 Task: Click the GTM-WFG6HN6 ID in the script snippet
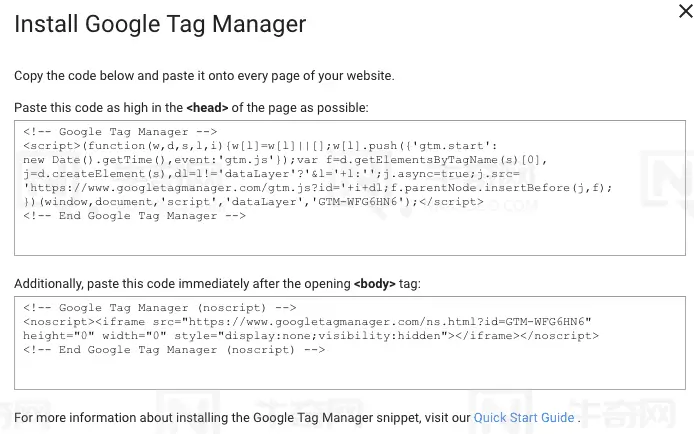pyautogui.click(x=358, y=202)
